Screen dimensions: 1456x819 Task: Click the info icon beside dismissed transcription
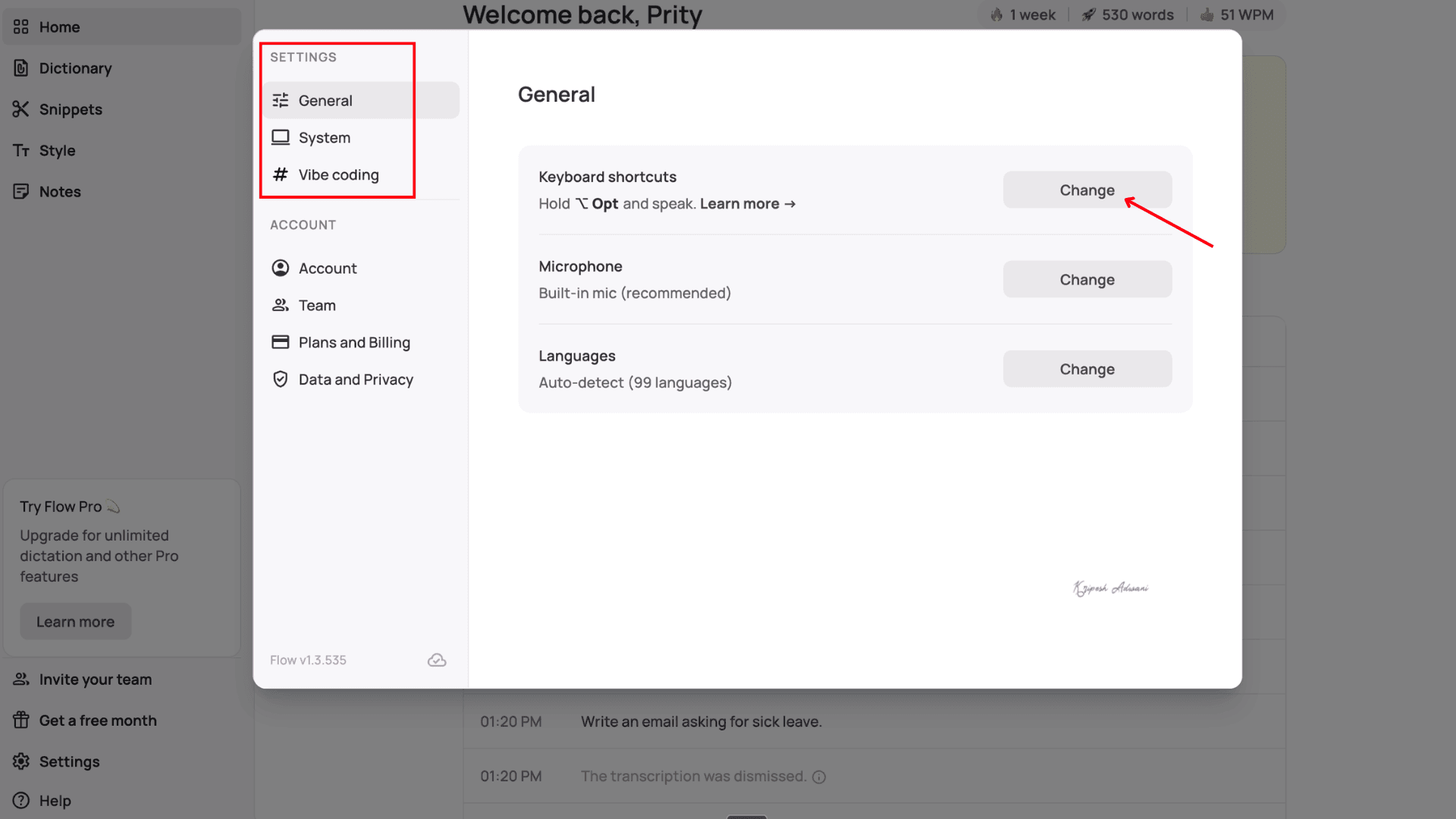coord(819,777)
